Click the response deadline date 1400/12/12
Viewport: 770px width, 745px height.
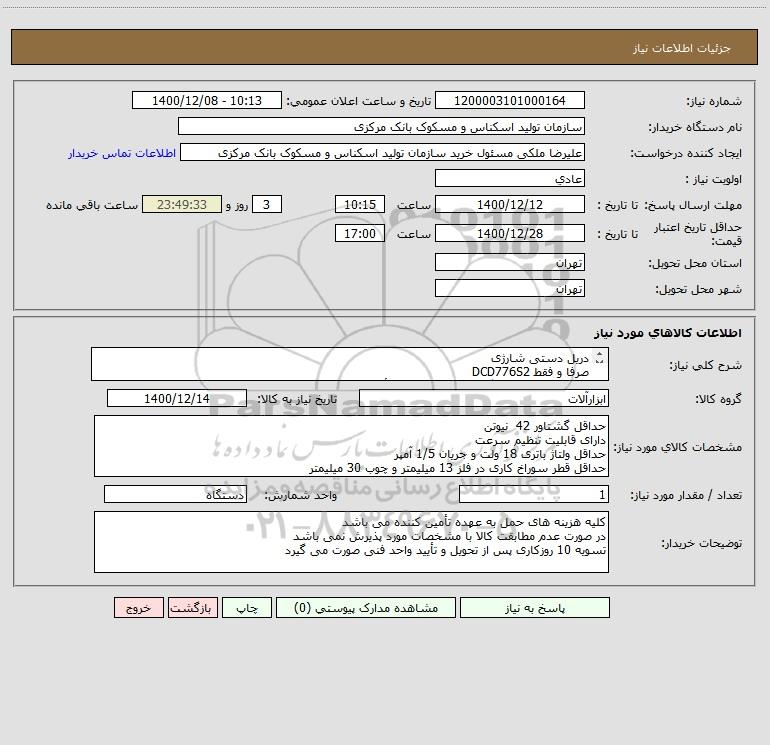(510, 204)
